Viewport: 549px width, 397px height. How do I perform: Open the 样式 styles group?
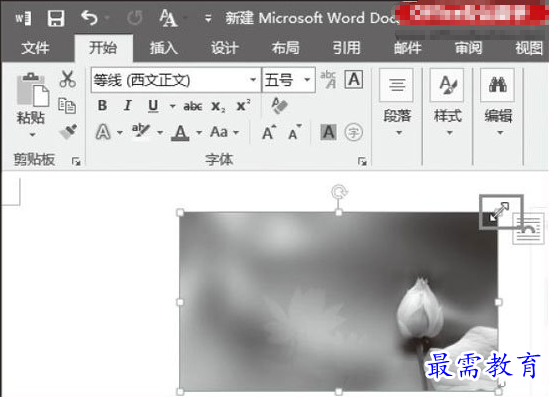448,103
